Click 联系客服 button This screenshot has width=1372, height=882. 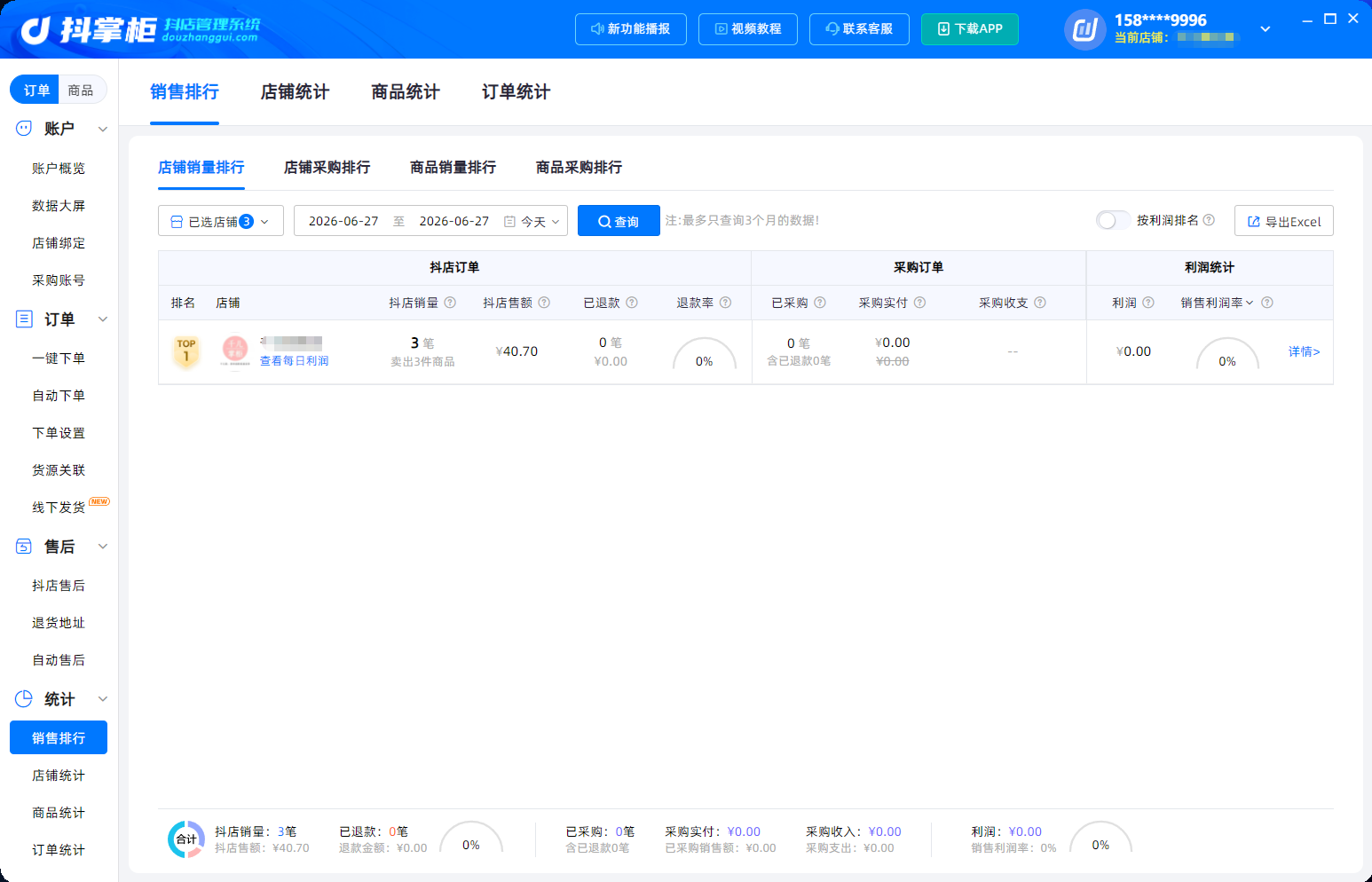[x=859, y=29]
